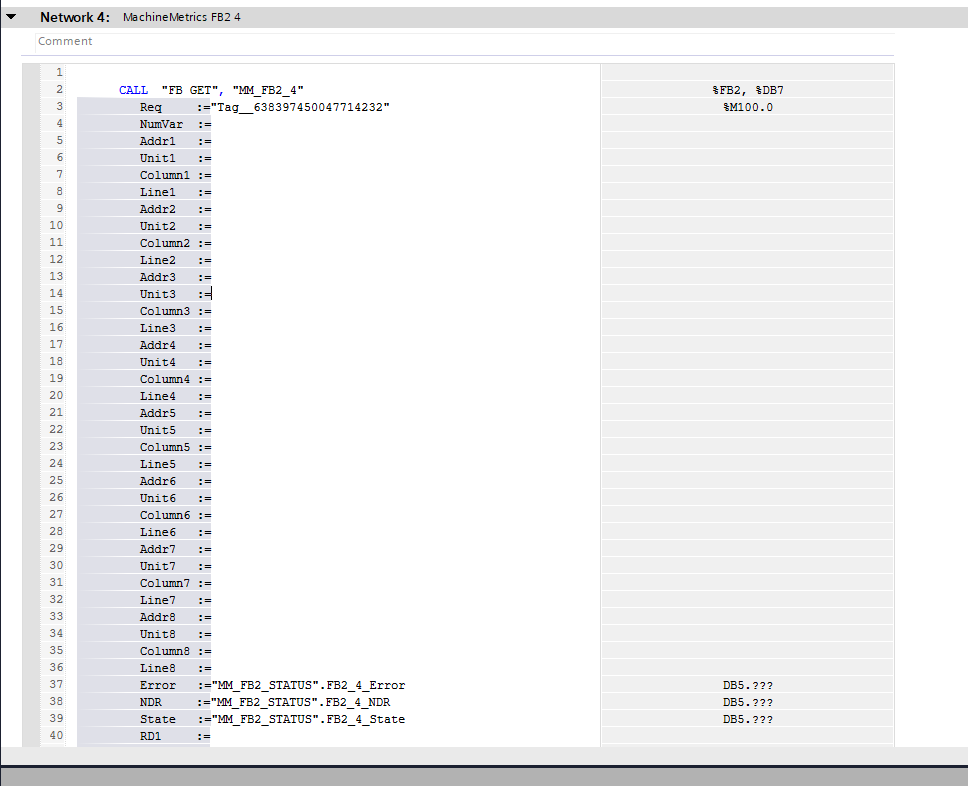Click the Line8 parameter line
The width and height of the screenshot is (968, 786).
point(157,667)
